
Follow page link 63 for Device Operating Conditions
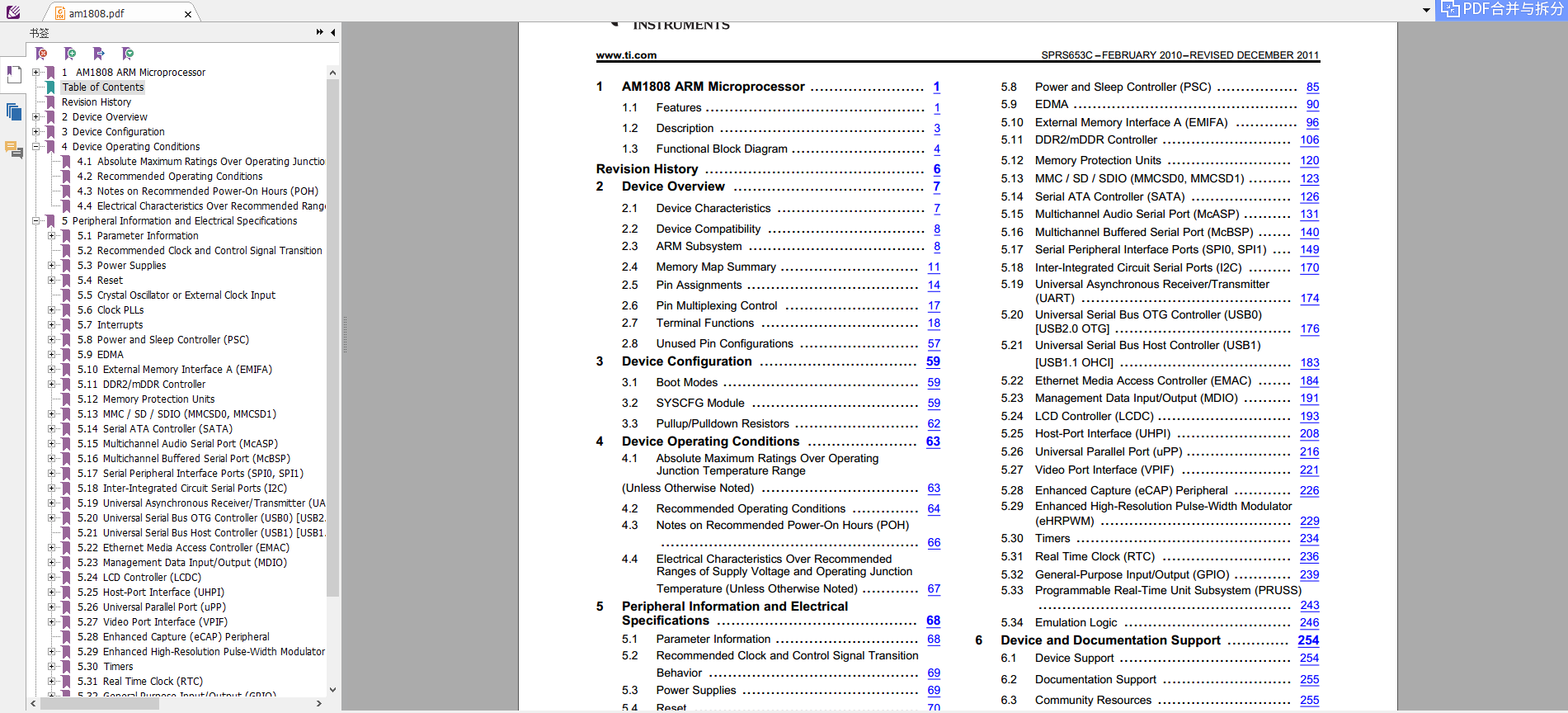click(x=933, y=441)
